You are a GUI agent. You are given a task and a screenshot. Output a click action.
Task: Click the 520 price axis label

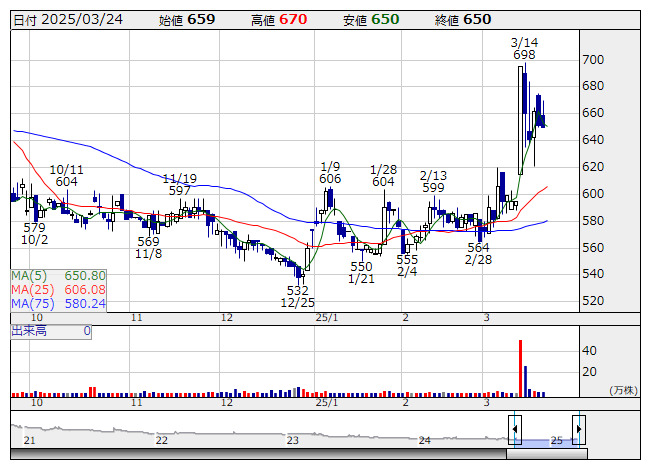coord(593,301)
